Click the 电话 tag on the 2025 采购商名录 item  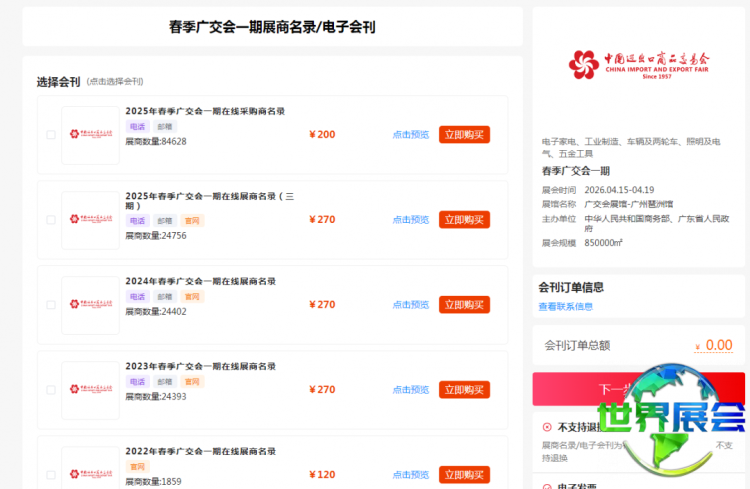(x=136, y=127)
